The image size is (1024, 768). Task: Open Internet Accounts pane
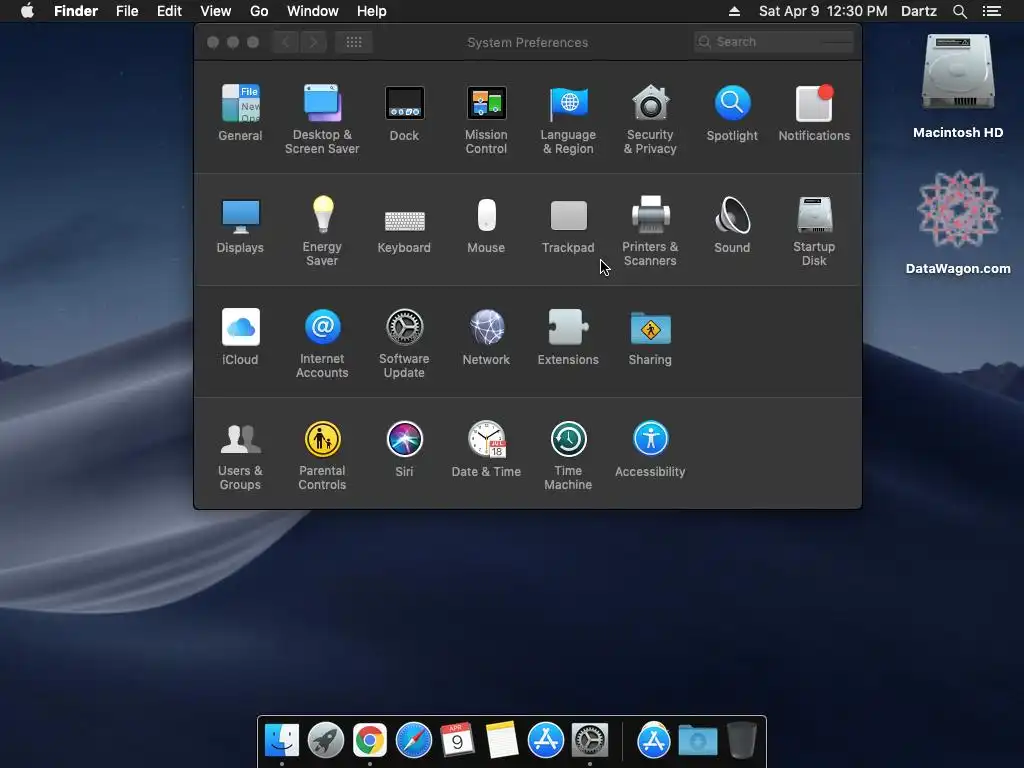click(322, 343)
